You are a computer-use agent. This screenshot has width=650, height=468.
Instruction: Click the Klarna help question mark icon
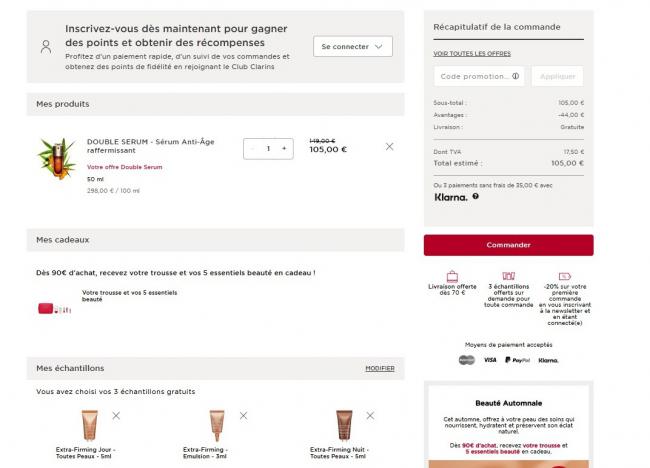475,196
